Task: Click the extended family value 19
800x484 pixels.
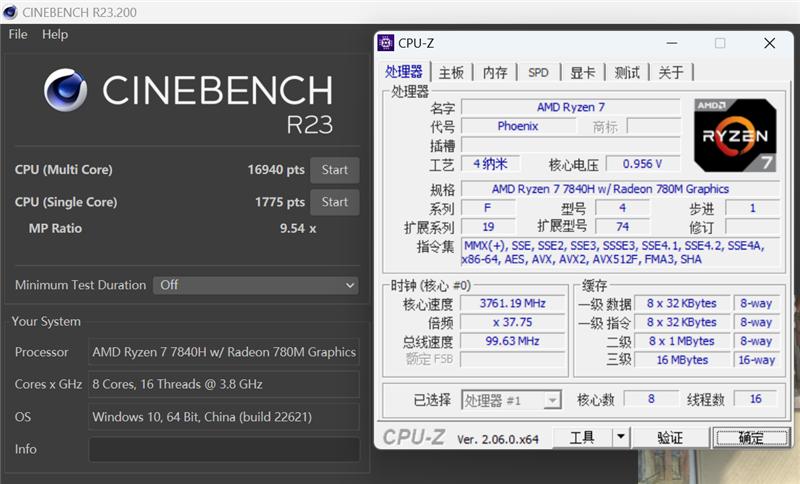Action: pyautogui.click(x=488, y=227)
